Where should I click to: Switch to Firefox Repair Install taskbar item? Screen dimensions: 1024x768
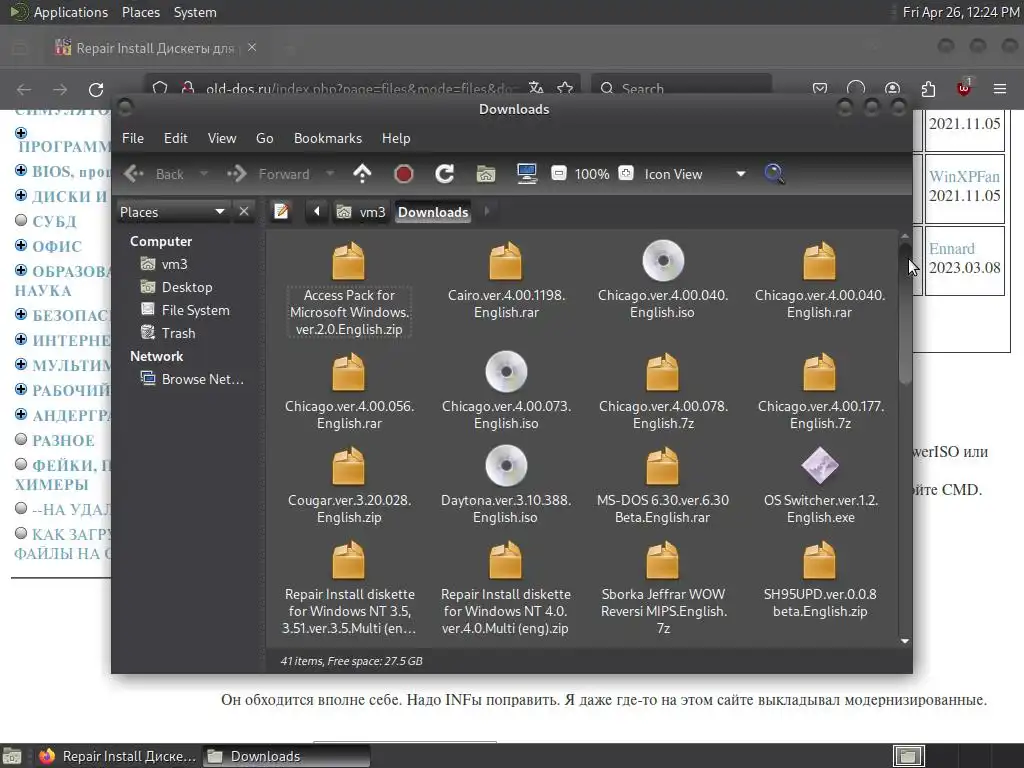coord(118,756)
